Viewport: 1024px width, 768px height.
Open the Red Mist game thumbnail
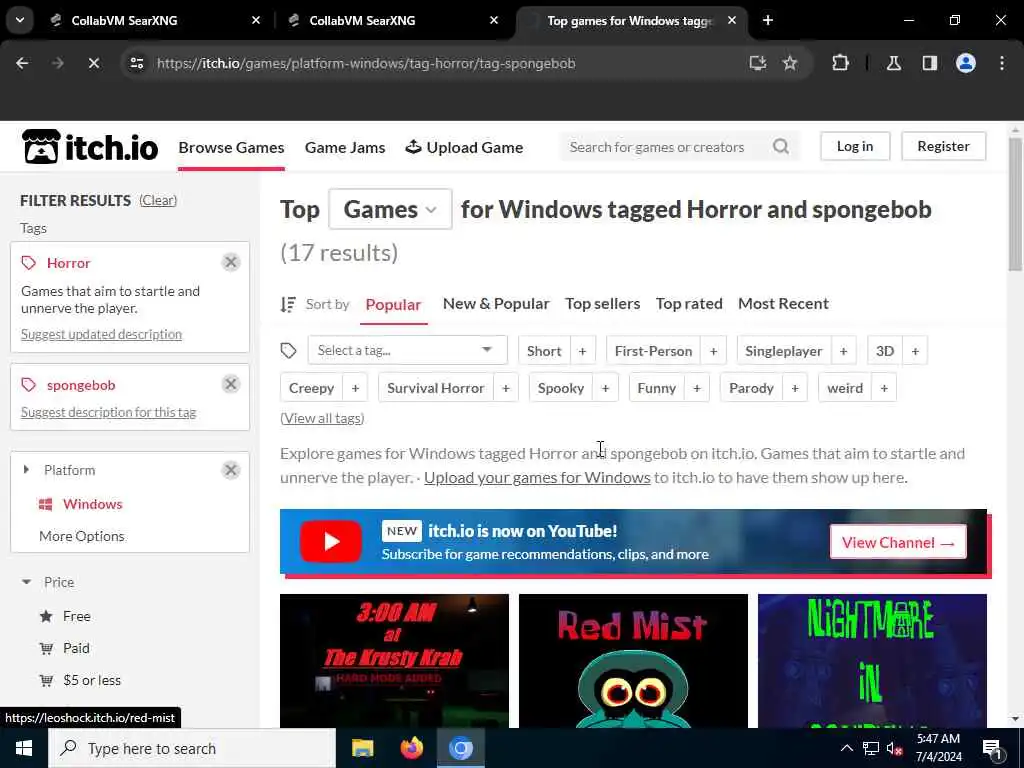point(633,661)
